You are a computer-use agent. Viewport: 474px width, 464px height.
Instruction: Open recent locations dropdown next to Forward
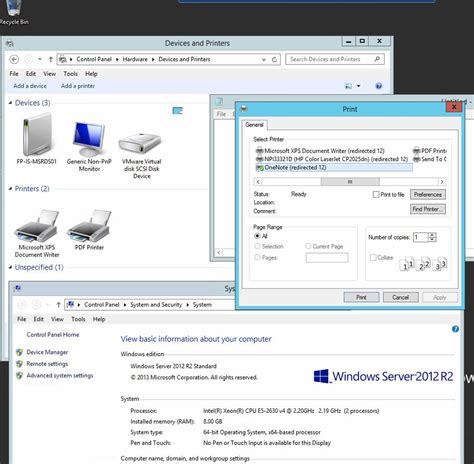(40, 59)
